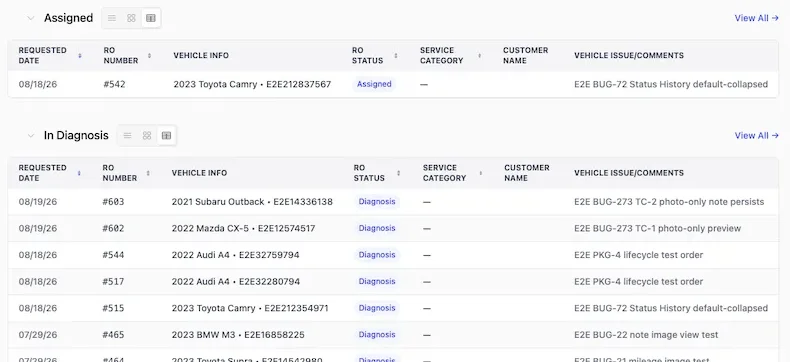Select 2022 Mazda CX-5 E2E12574517 vehicle cell

click(243, 229)
